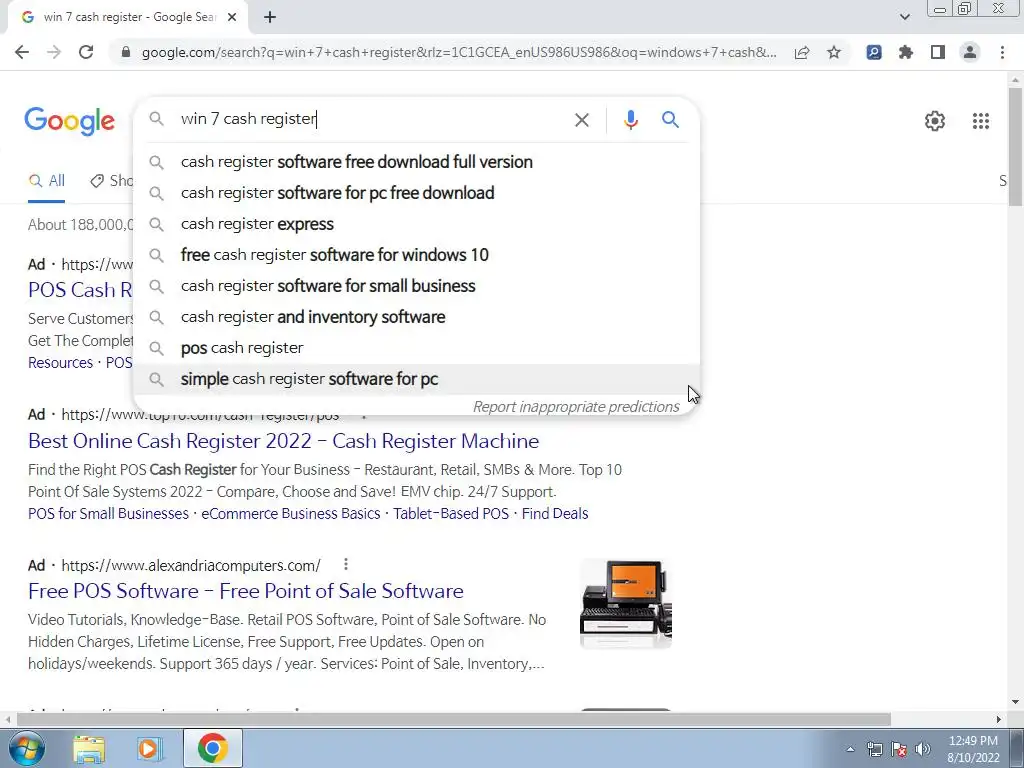
Task: Show hidden tray icons arrow
Action: click(x=850, y=749)
